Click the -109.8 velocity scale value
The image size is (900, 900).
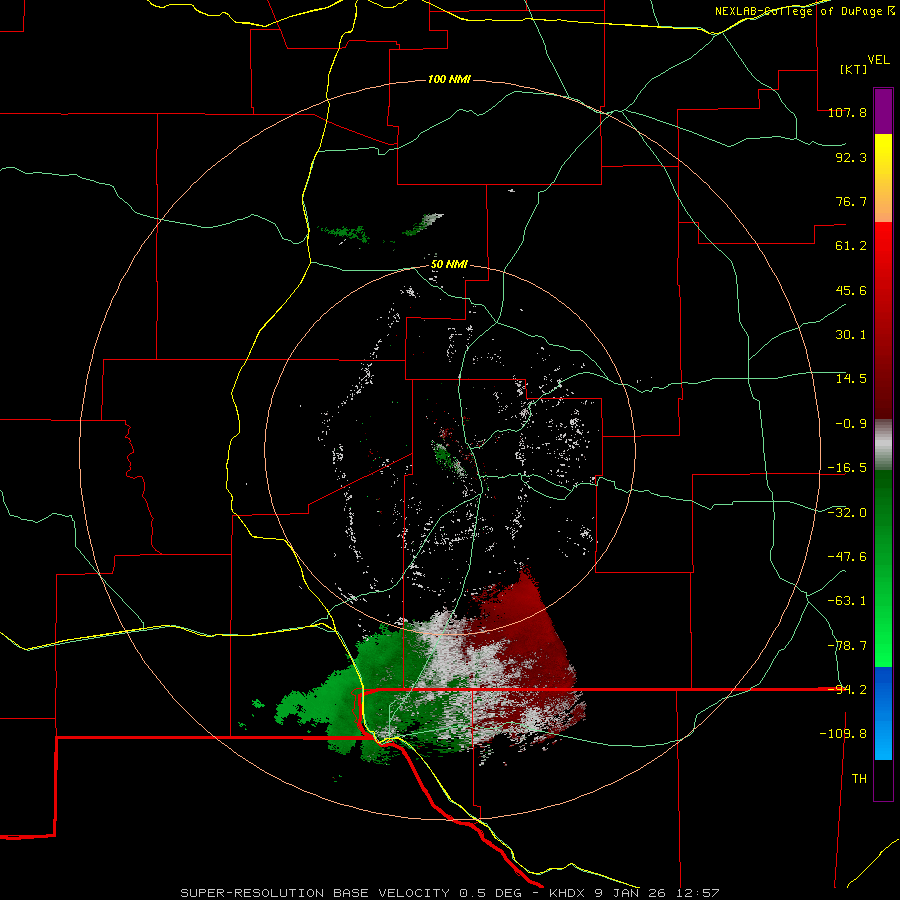(x=843, y=734)
